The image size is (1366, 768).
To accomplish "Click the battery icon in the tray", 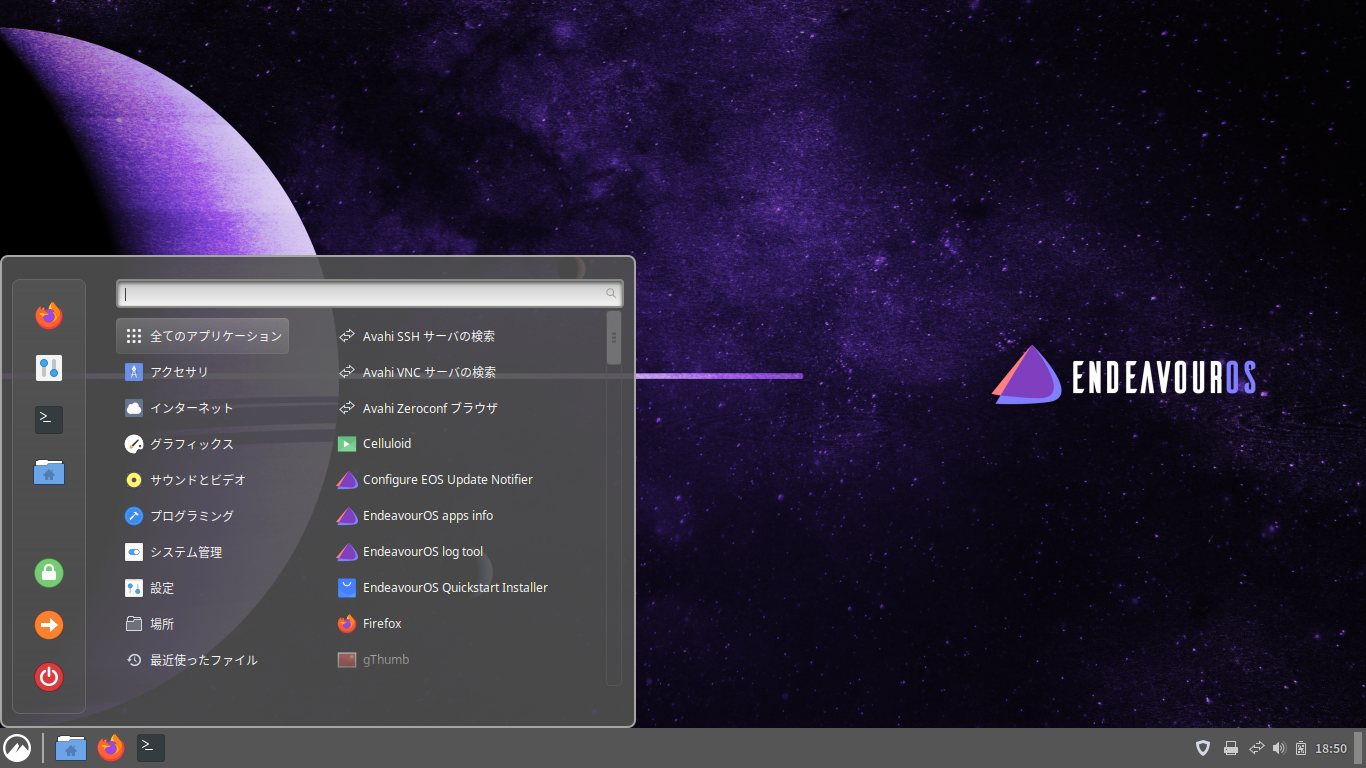I will [x=1301, y=748].
